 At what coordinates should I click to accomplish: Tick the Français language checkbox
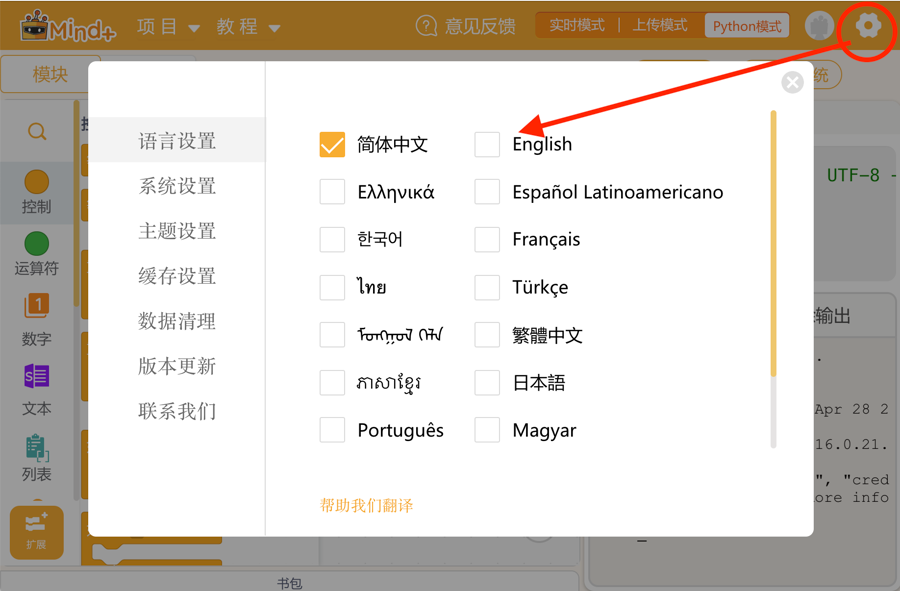click(x=487, y=239)
